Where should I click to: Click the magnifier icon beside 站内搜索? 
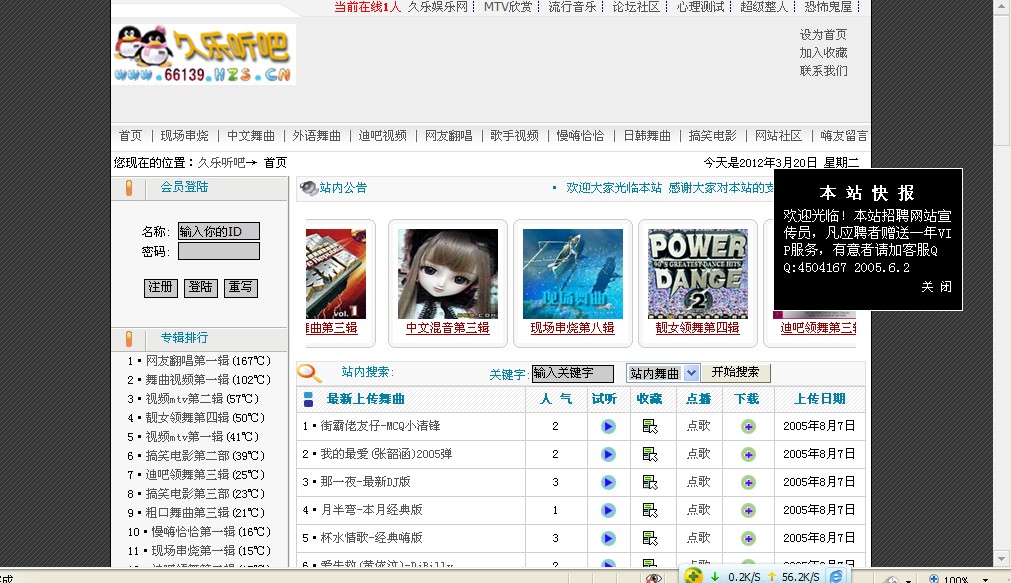coord(309,373)
